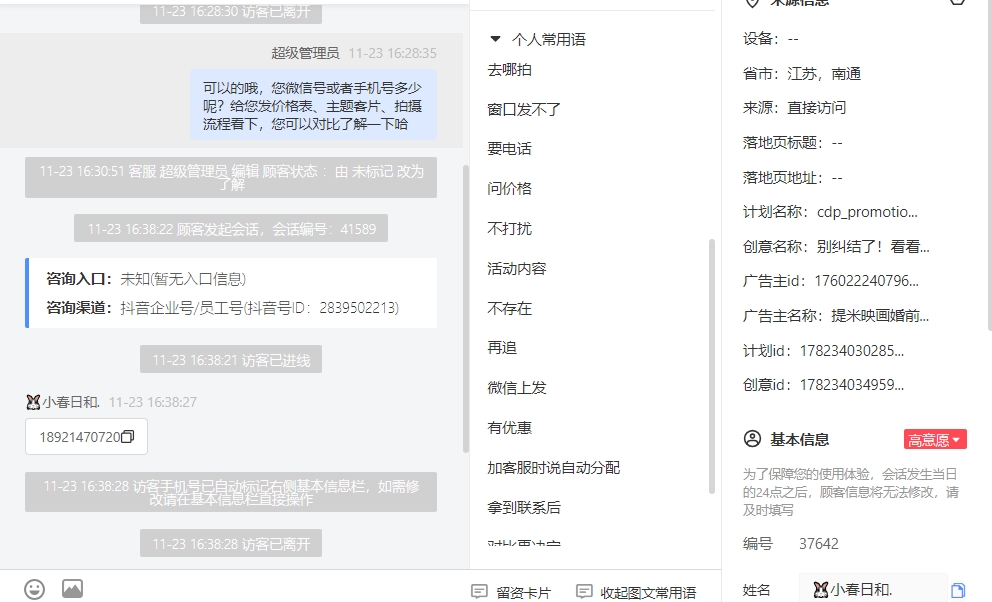Click notice 顾客状态 由未标记改为了解
The height and width of the screenshot is (602, 992).
click(x=231, y=177)
